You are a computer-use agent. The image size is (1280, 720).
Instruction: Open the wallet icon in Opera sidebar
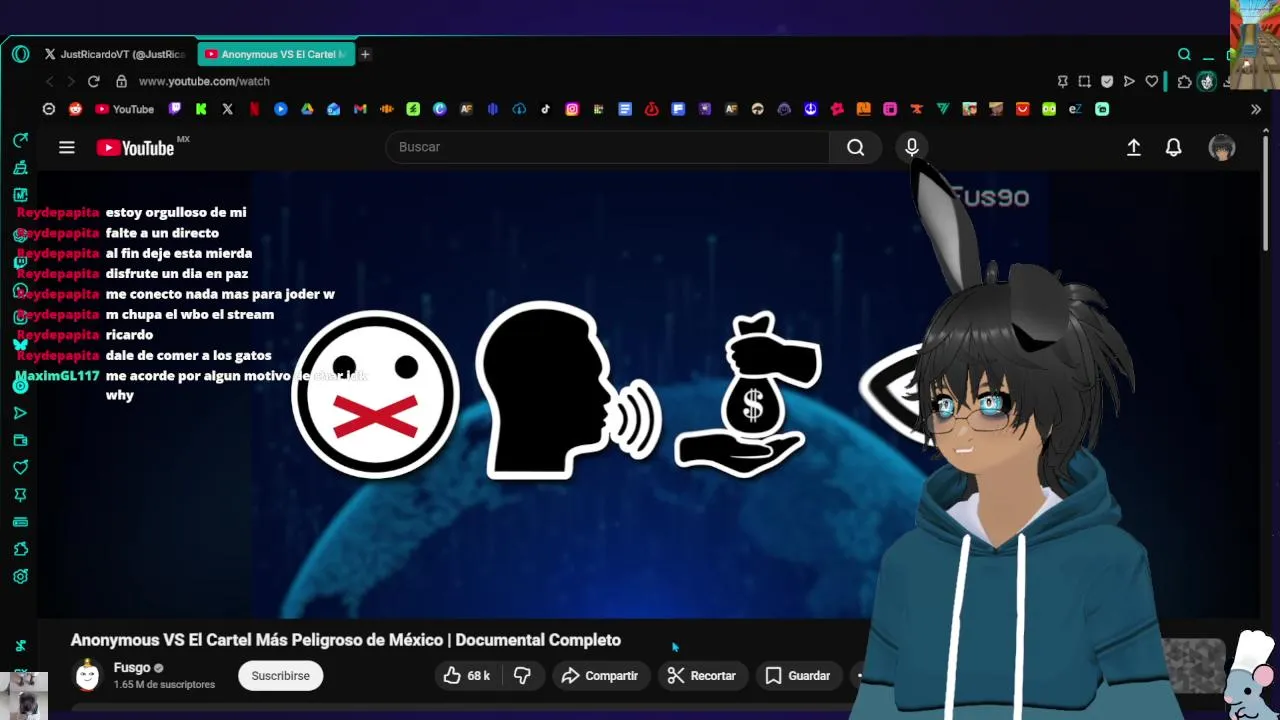[20, 440]
